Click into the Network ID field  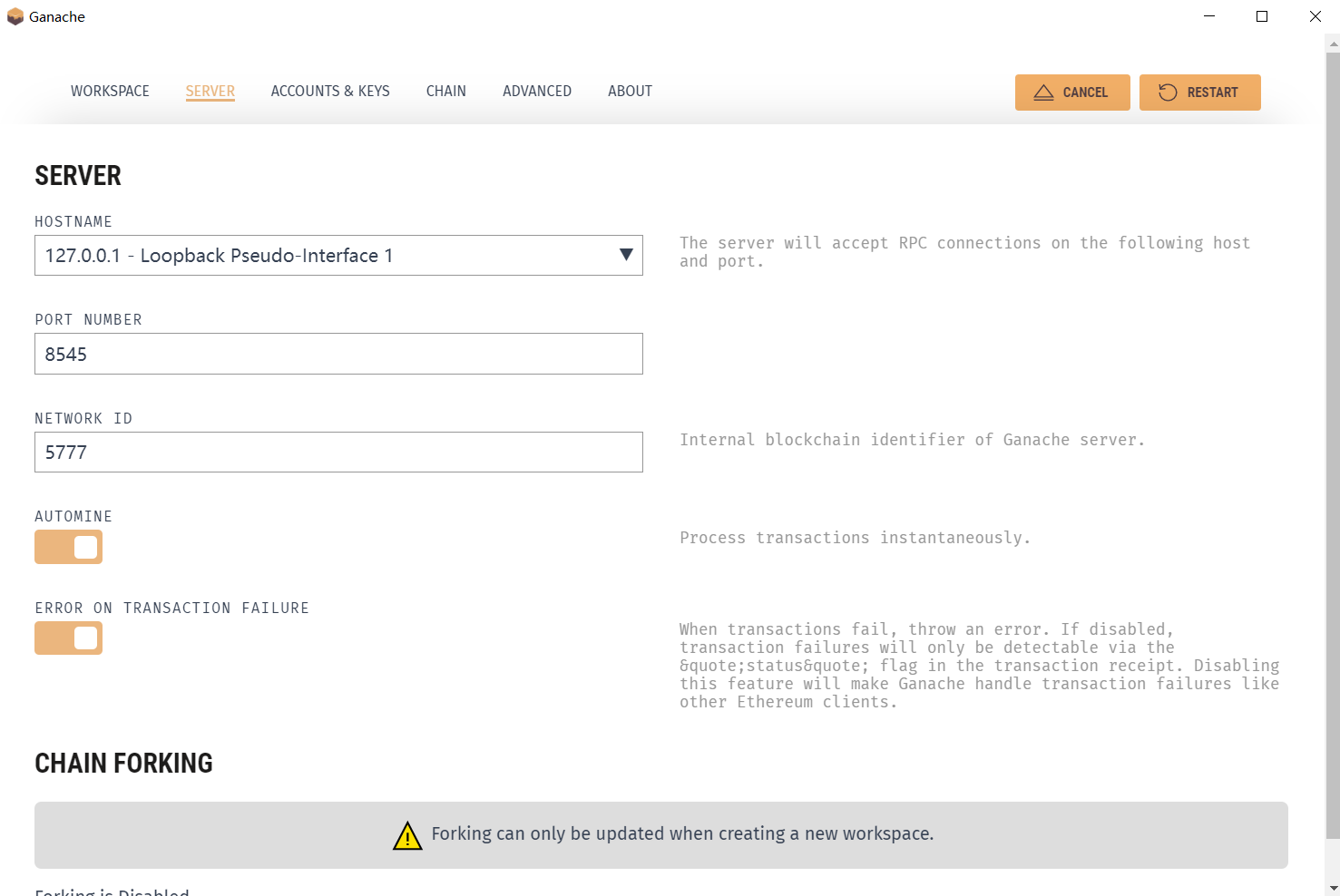[x=338, y=452]
